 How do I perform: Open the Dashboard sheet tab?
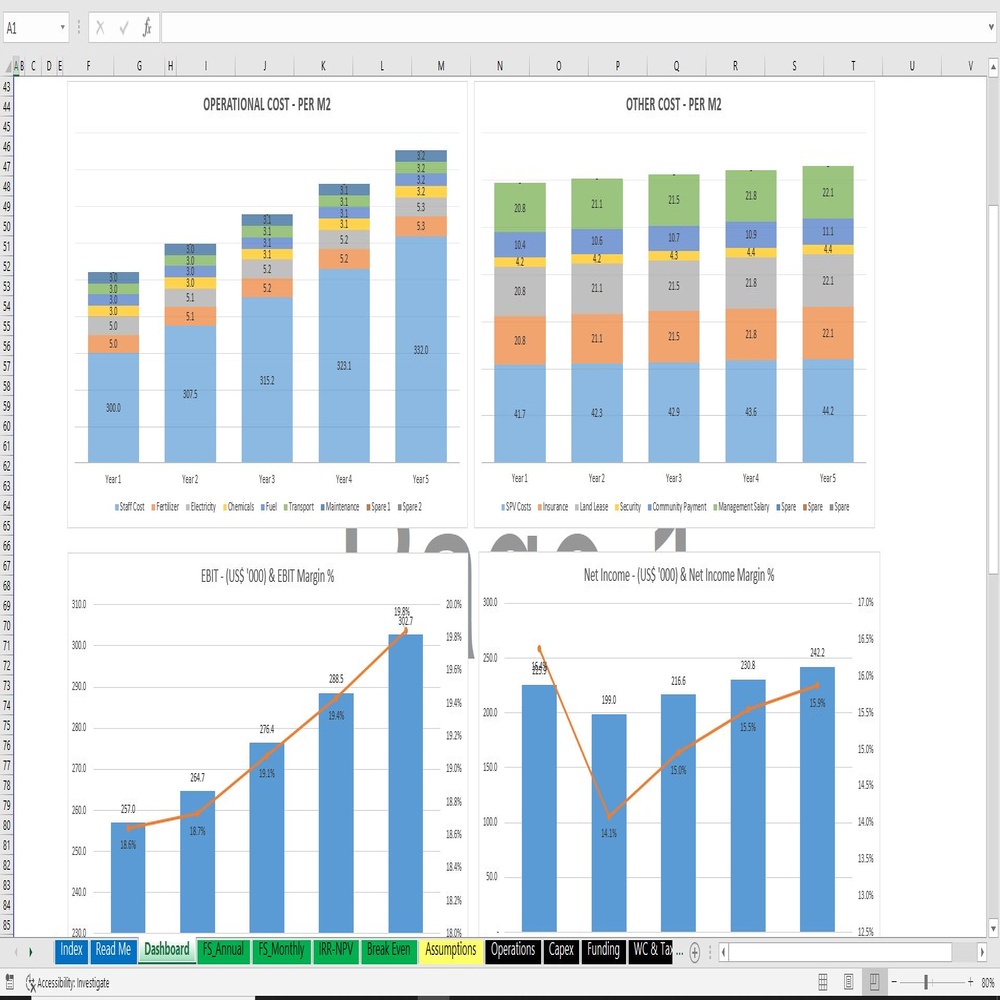[x=166, y=950]
